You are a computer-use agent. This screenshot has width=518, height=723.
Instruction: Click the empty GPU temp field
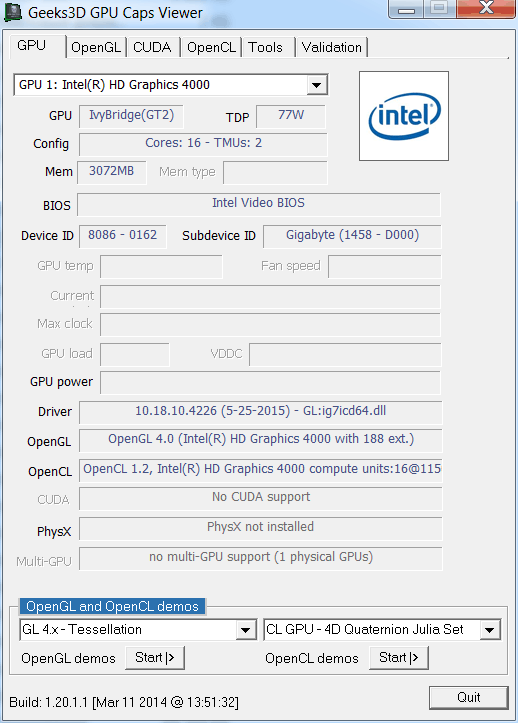tap(161, 267)
